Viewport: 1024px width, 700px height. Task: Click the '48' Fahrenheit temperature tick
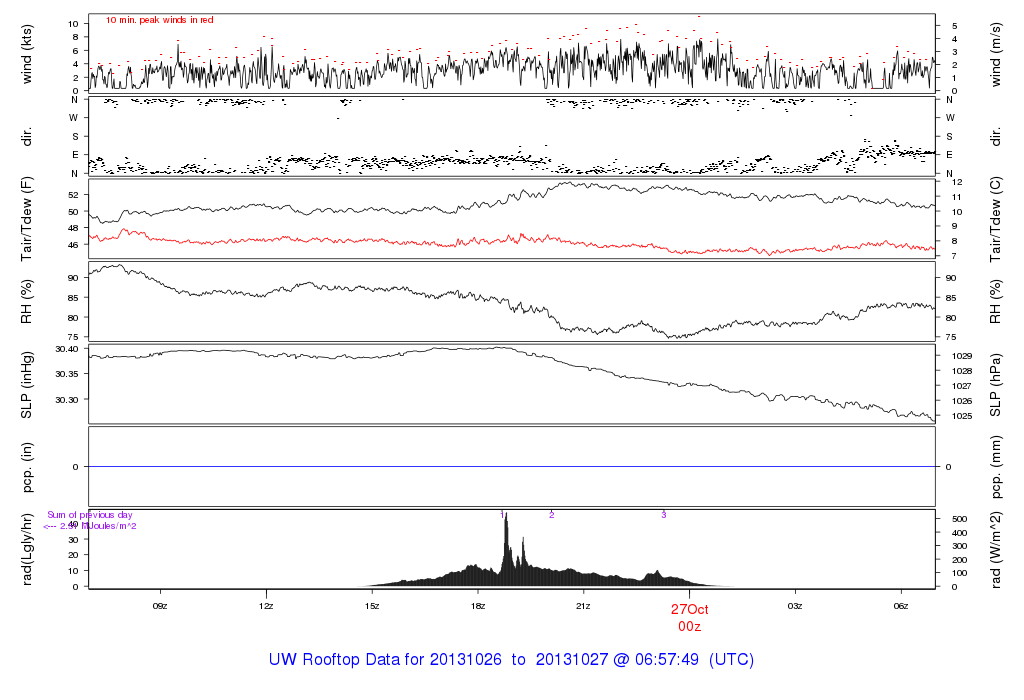point(73,228)
